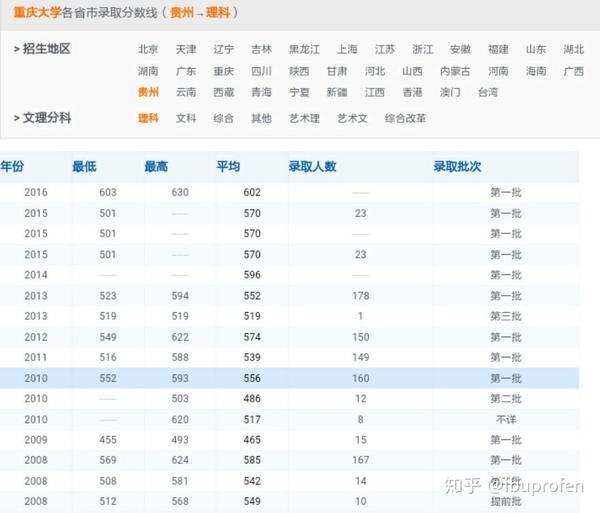Pick 香港 region
This screenshot has width=600, height=513.
[412, 92]
